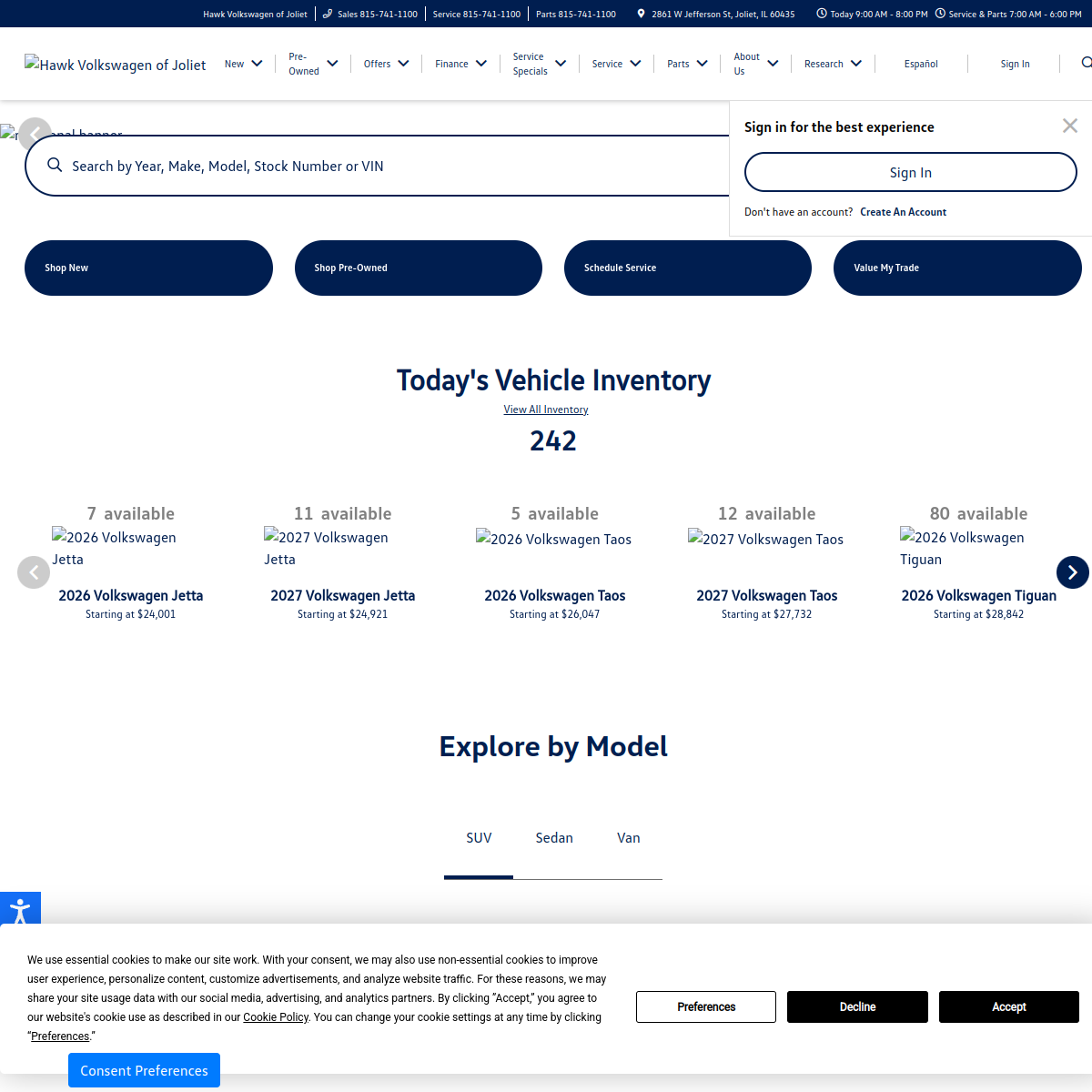The height and width of the screenshot is (1092, 1092).
Task: Call Sales at 815-741-1100
Action: pyautogui.click(x=378, y=14)
